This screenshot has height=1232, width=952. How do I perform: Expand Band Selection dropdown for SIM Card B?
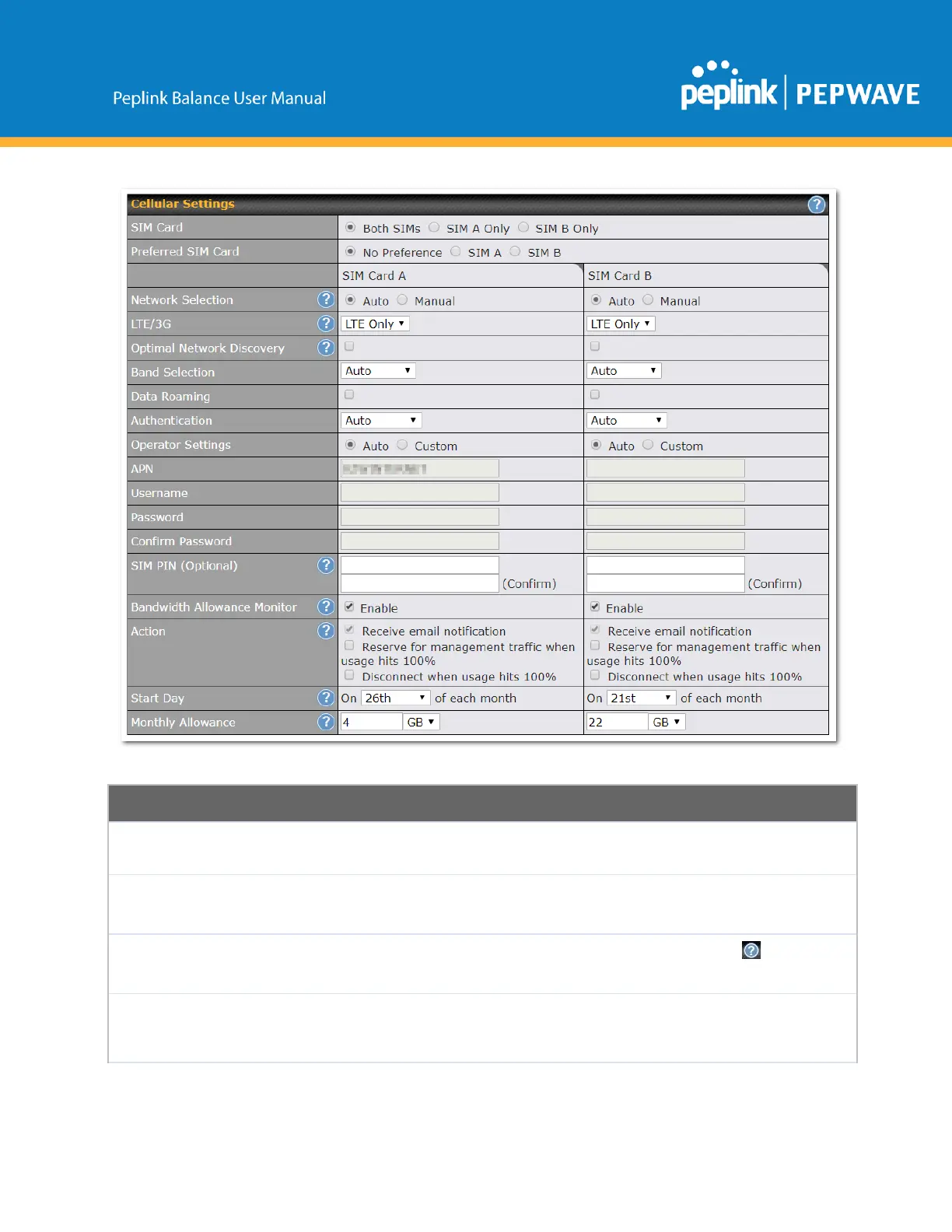pos(624,371)
